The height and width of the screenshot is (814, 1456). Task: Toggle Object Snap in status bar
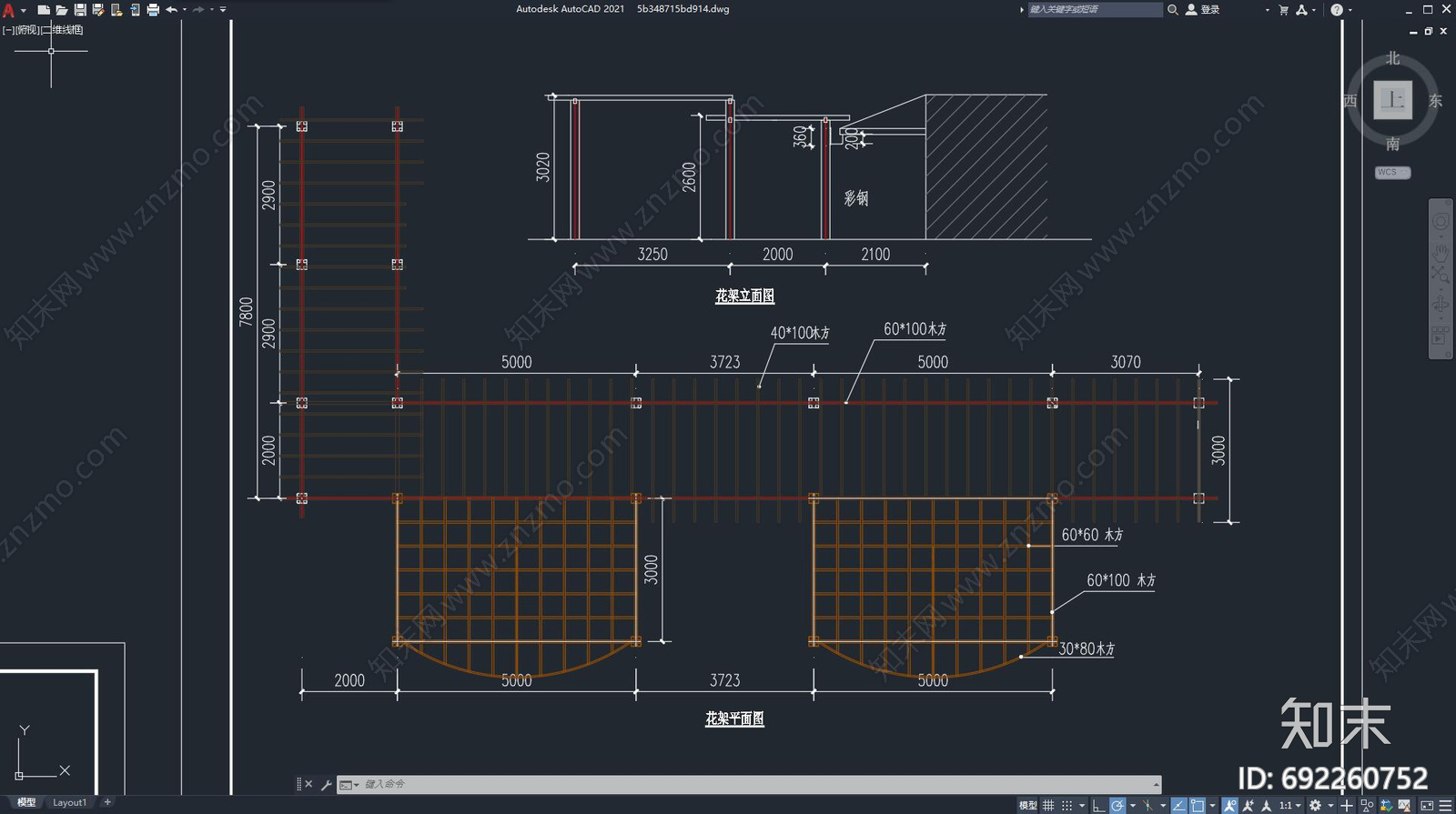pos(1198,806)
